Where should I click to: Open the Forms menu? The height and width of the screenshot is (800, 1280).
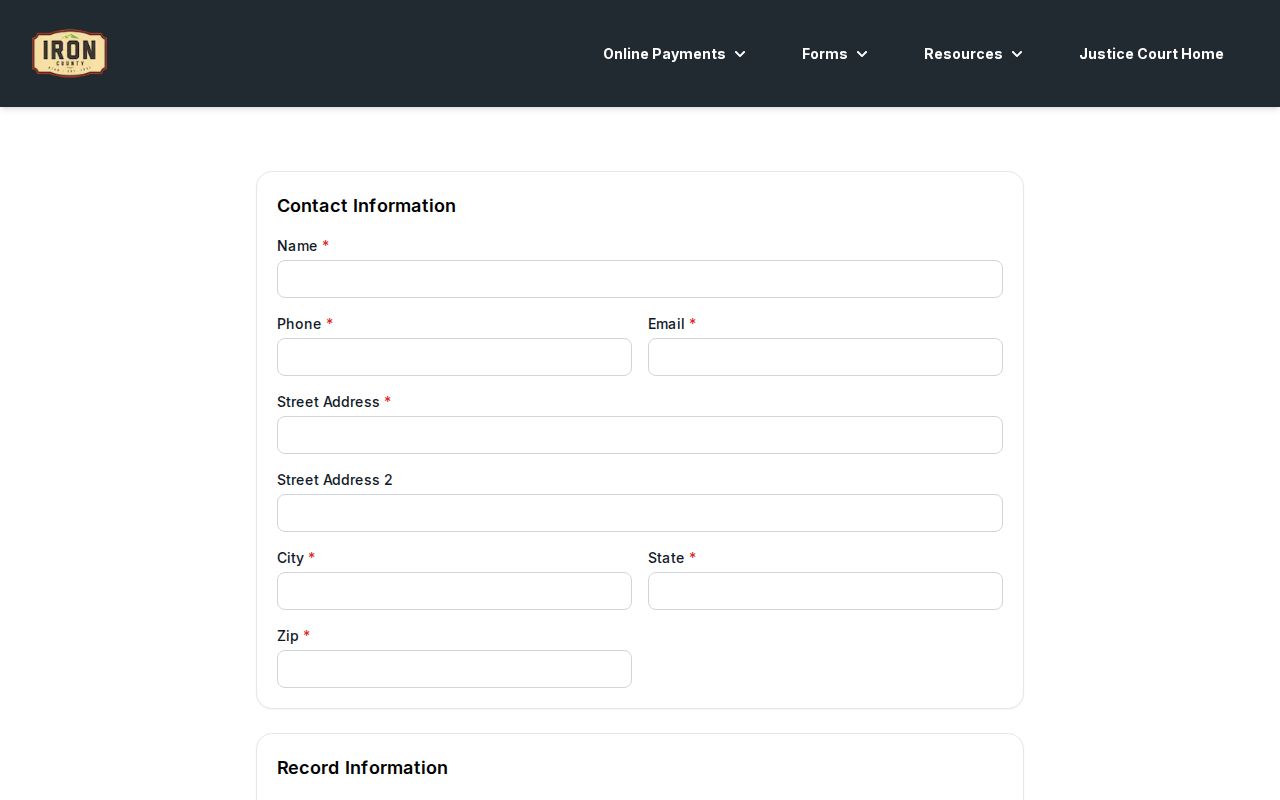pyautogui.click(x=834, y=54)
